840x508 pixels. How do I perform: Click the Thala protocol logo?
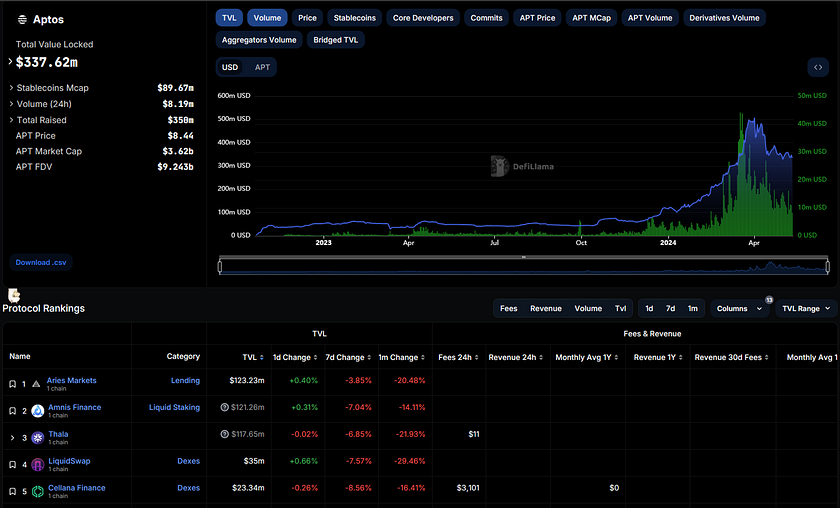coord(38,438)
